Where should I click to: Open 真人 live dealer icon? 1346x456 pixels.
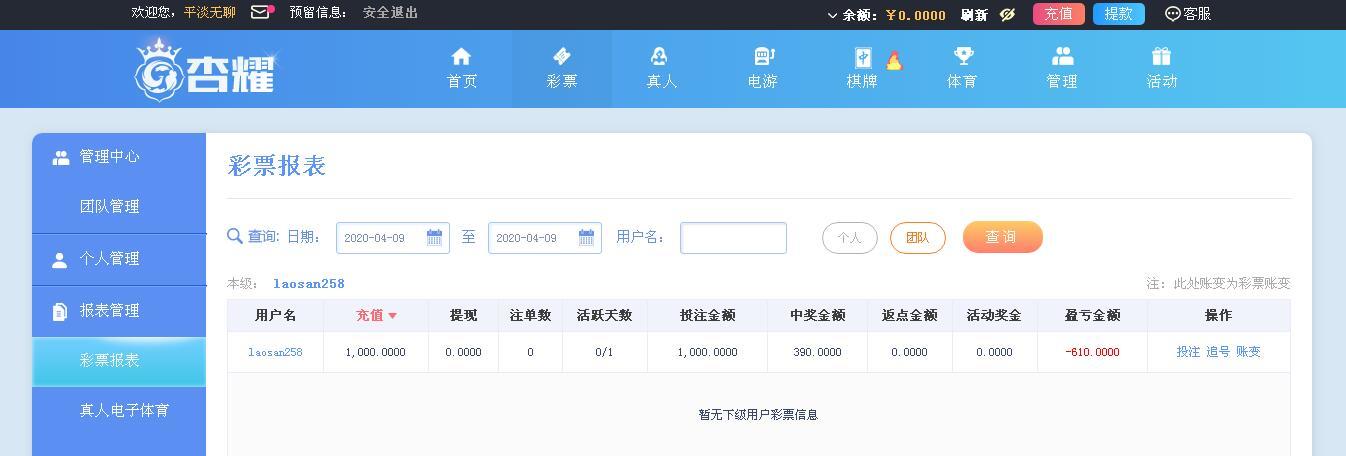[x=659, y=56]
